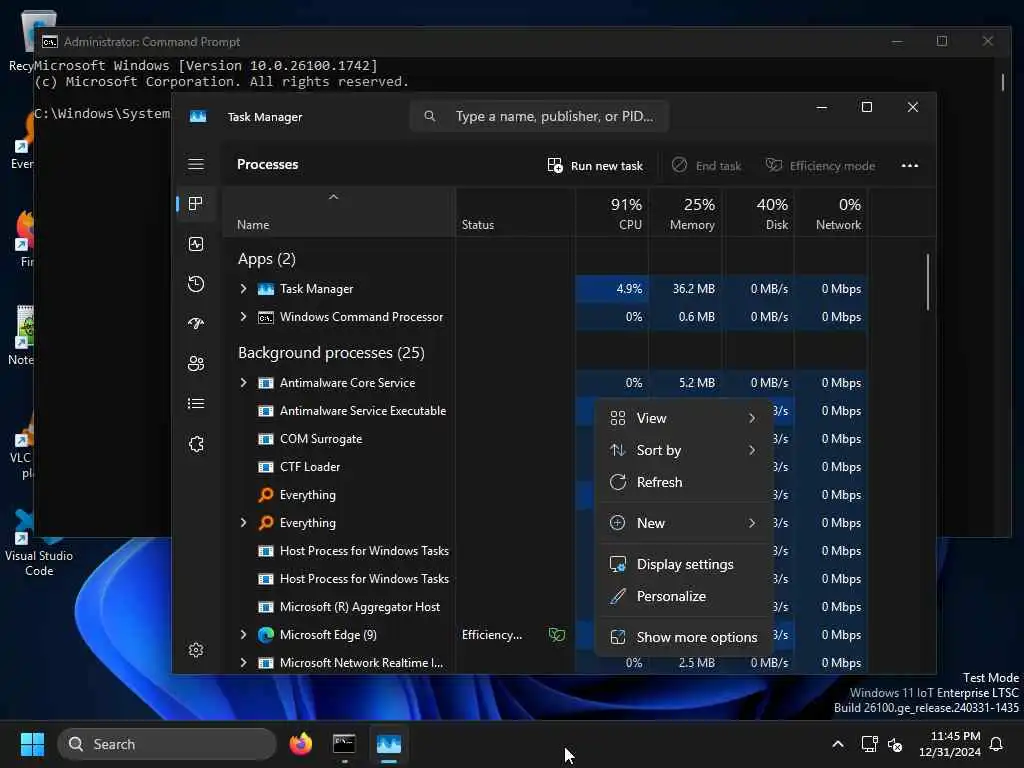Image resolution: width=1024 pixels, height=768 pixels.
Task: Expand the Microsoft Edge (9) group
Action: [244, 635]
